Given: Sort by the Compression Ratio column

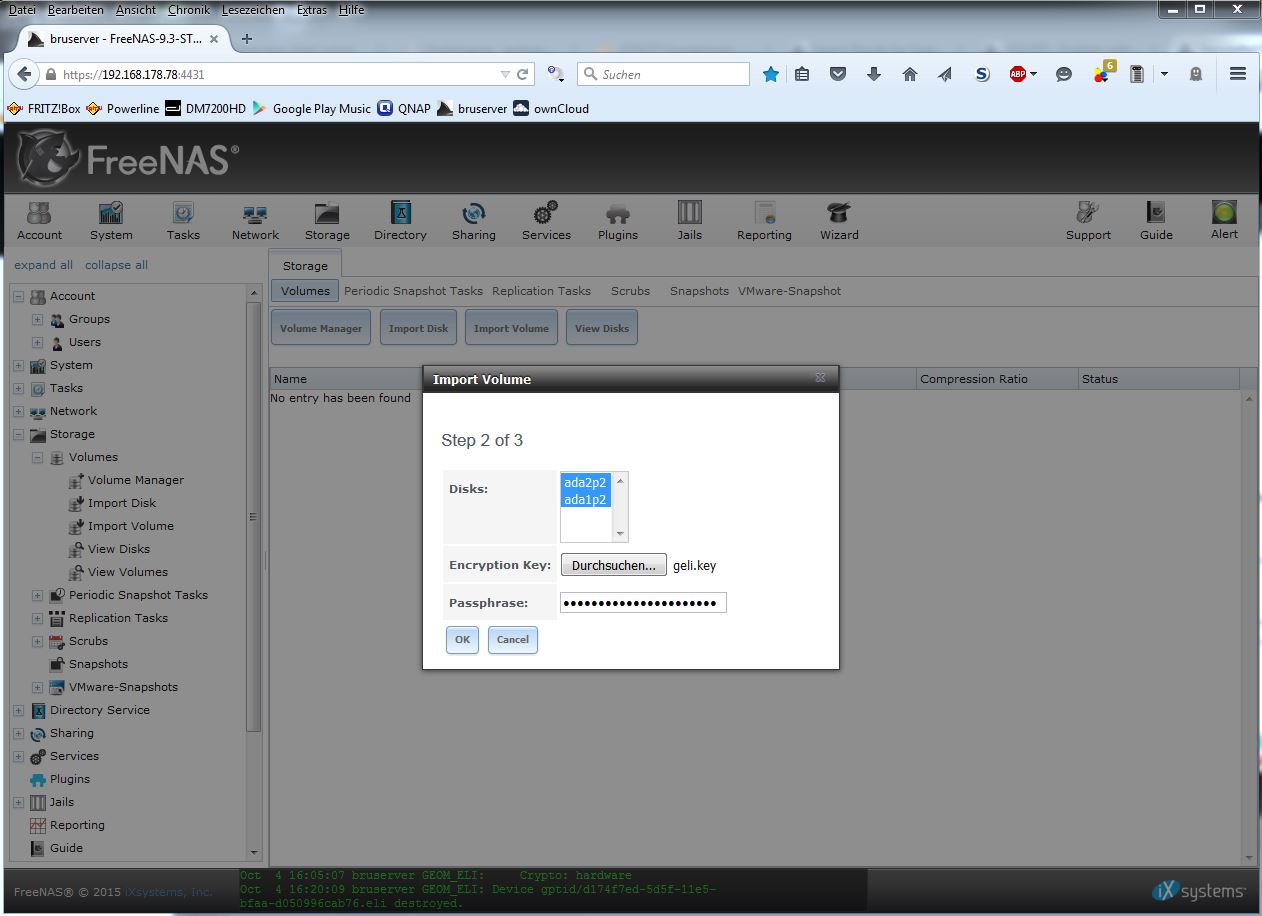Looking at the screenshot, I should tap(996, 379).
